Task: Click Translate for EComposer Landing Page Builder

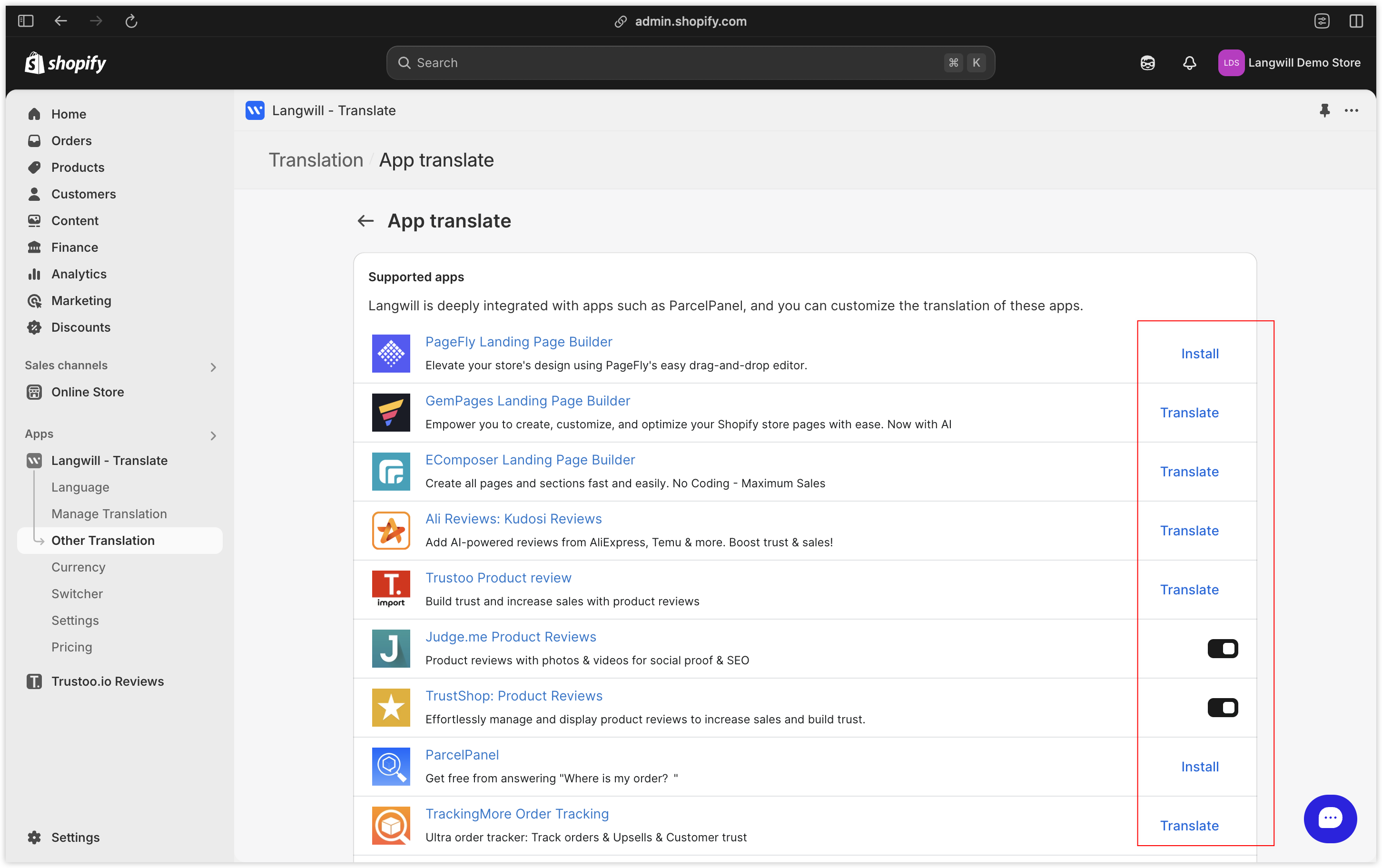Action: click(x=1189, y=472)
